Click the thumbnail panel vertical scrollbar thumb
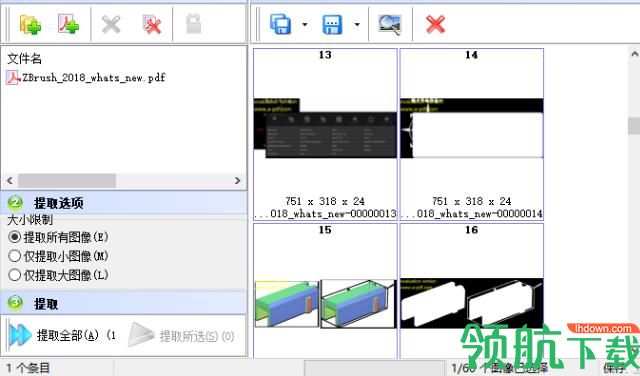The image size is (640, 376). point(634,126)
